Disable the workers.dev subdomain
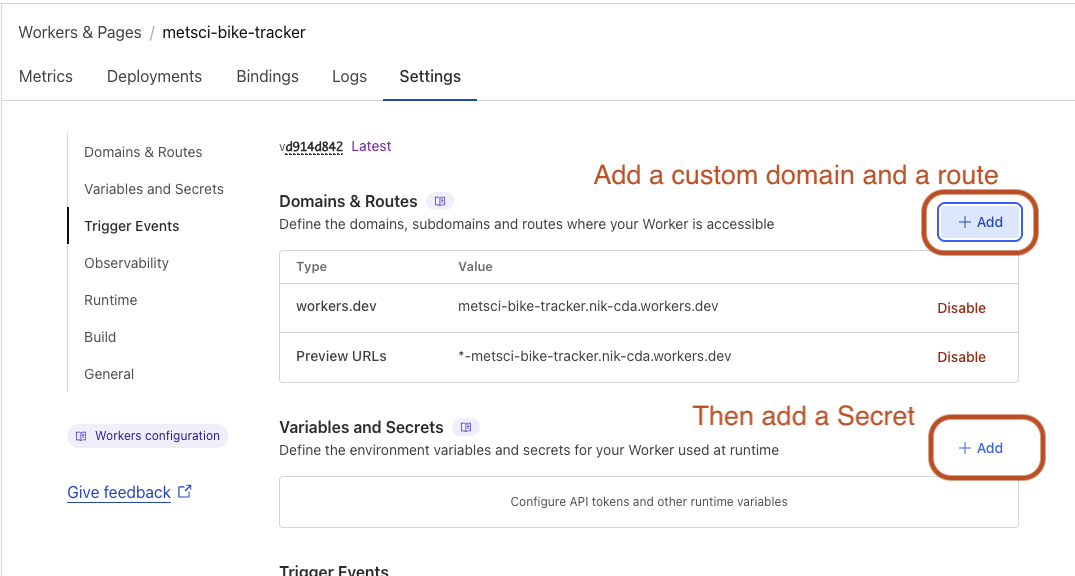This screenshot has width=1075, height=576. [x=961, y=307]
